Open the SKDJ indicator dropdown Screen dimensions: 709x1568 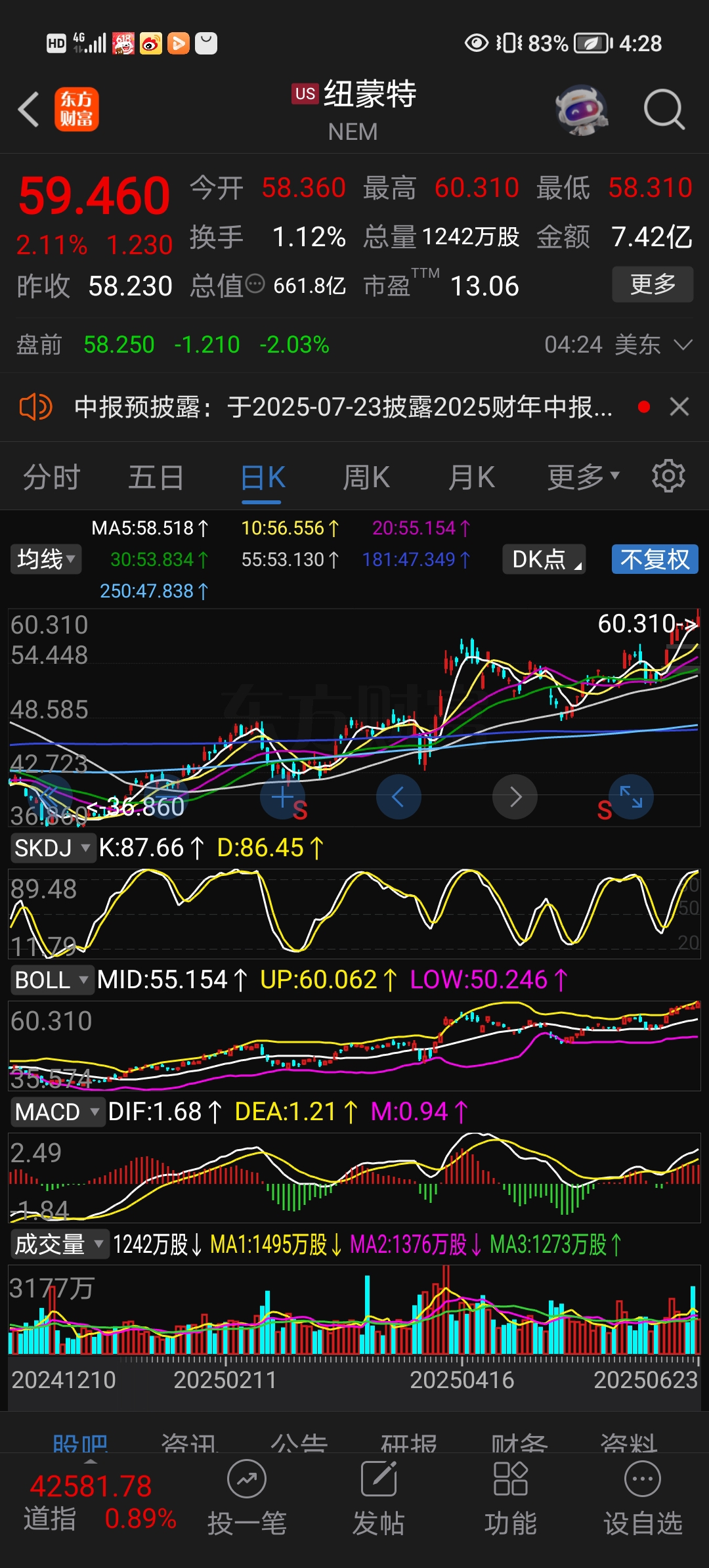coord(53,848)
